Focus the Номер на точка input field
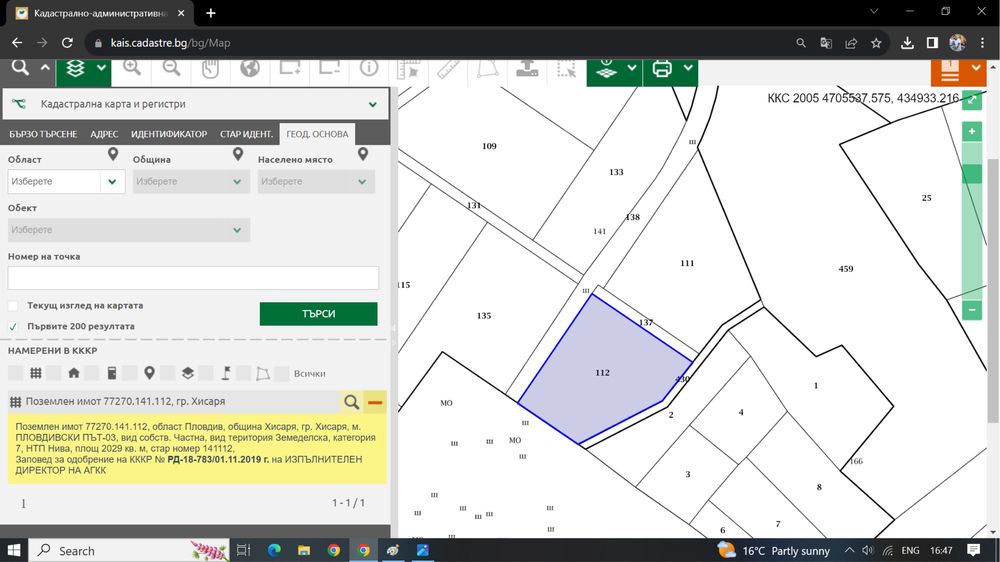The width and height of the screenshot is (1000, 562). pyautogui.click(x=193, y=278)
